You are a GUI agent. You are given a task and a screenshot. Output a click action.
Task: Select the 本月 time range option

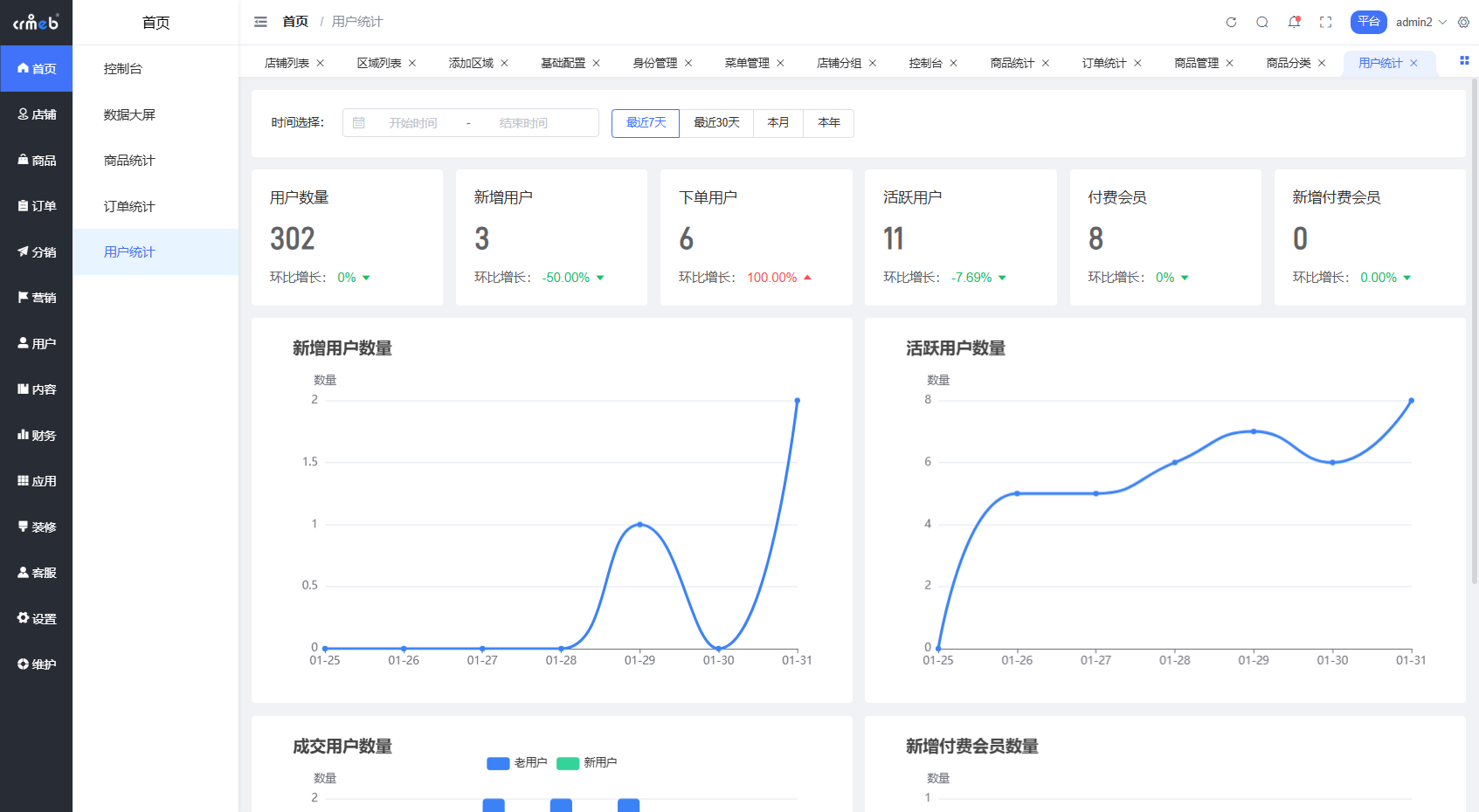[x=778, y=123]
